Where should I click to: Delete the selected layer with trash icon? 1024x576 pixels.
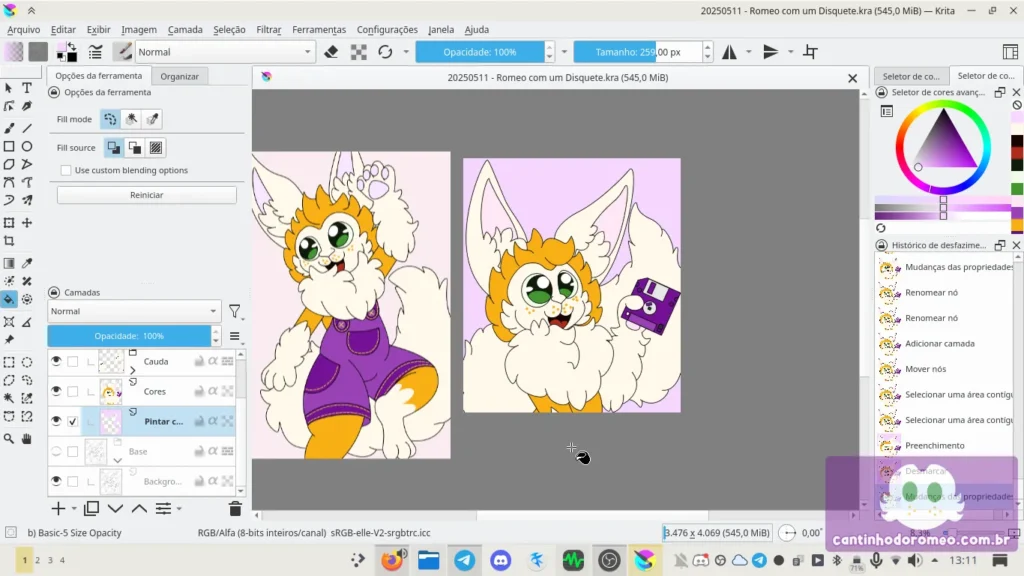pos(235,508)
